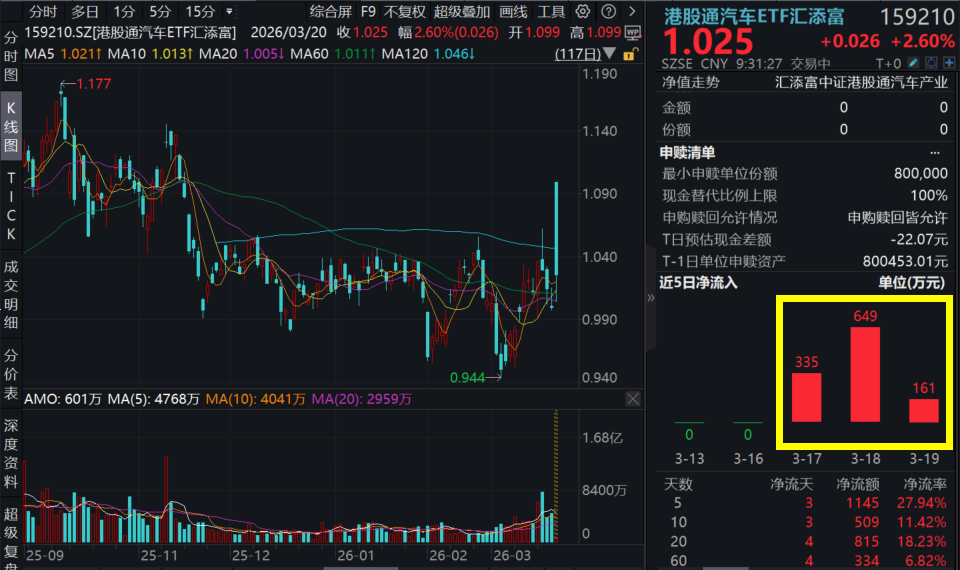Close the AMO volume sub-chart with X
The height and width of the screenshot is (570, 960).
pos(633,399)
